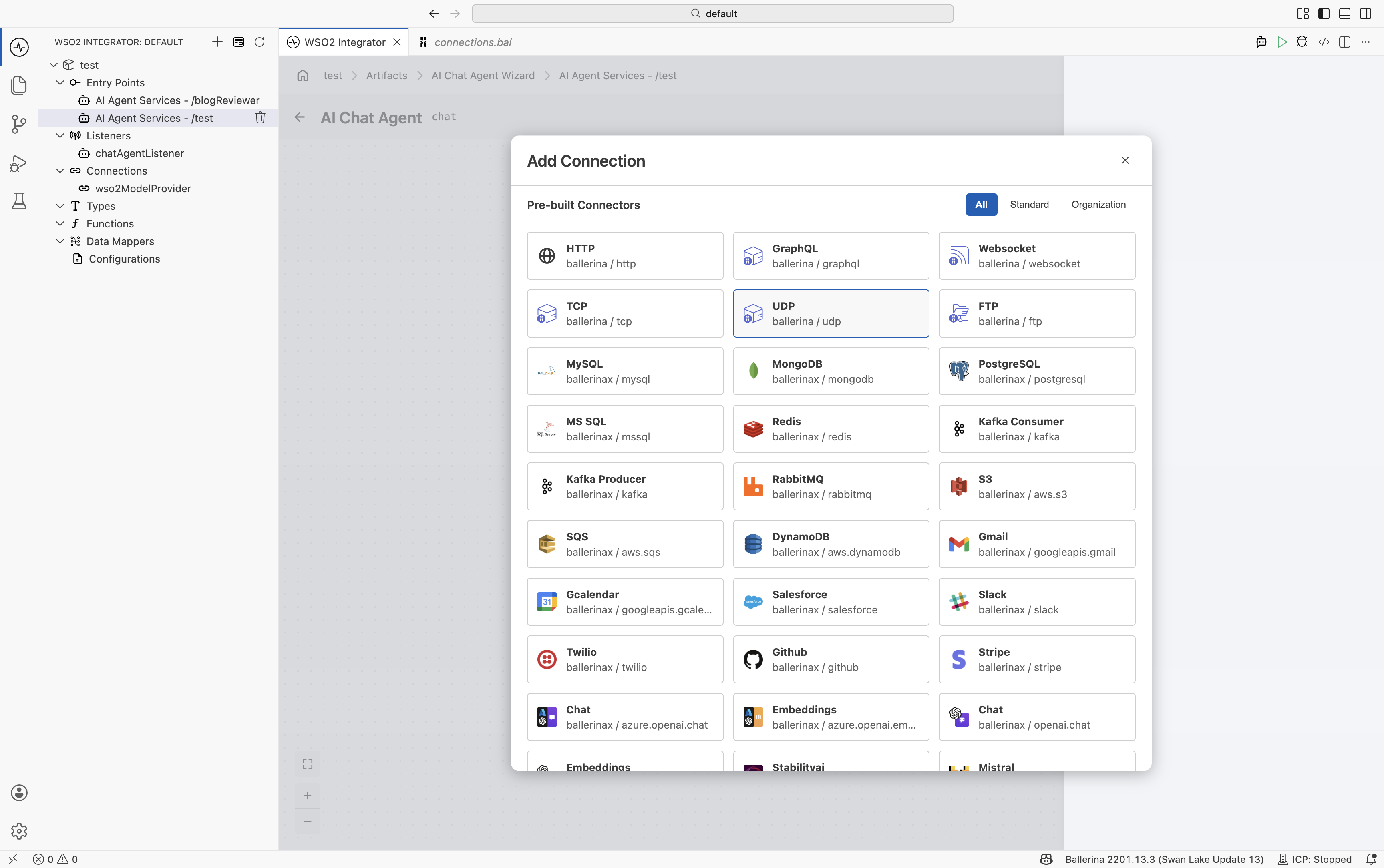
Task: Click the Artifacts breadcrumb link
Action: [386, 76]
